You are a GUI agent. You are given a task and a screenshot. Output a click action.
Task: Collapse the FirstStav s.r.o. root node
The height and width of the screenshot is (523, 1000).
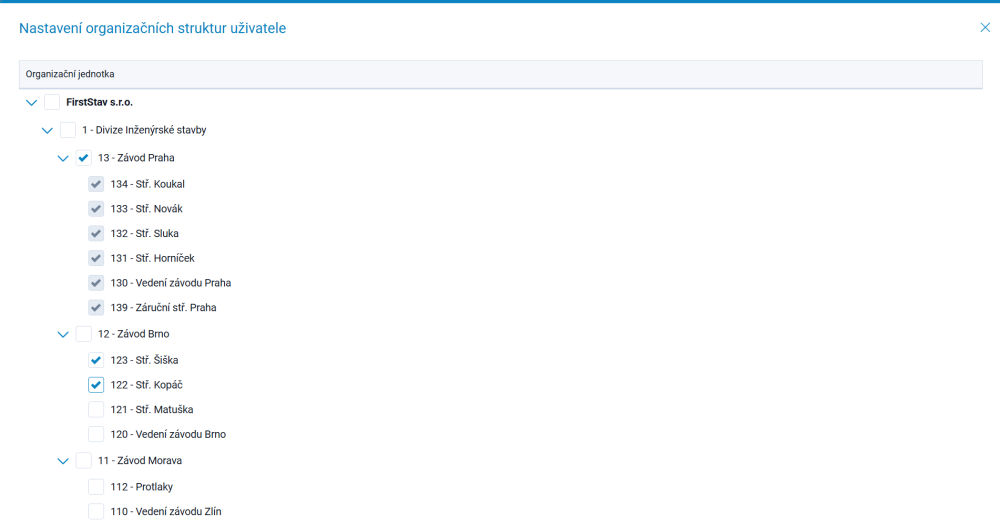[31, 103]
